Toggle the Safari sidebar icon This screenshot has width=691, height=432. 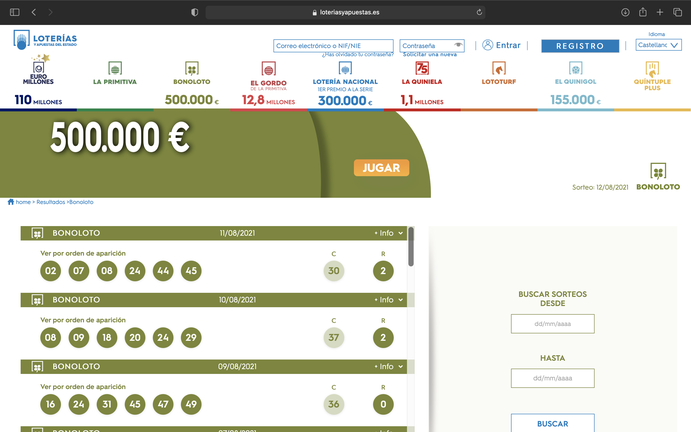pos(15,12)
